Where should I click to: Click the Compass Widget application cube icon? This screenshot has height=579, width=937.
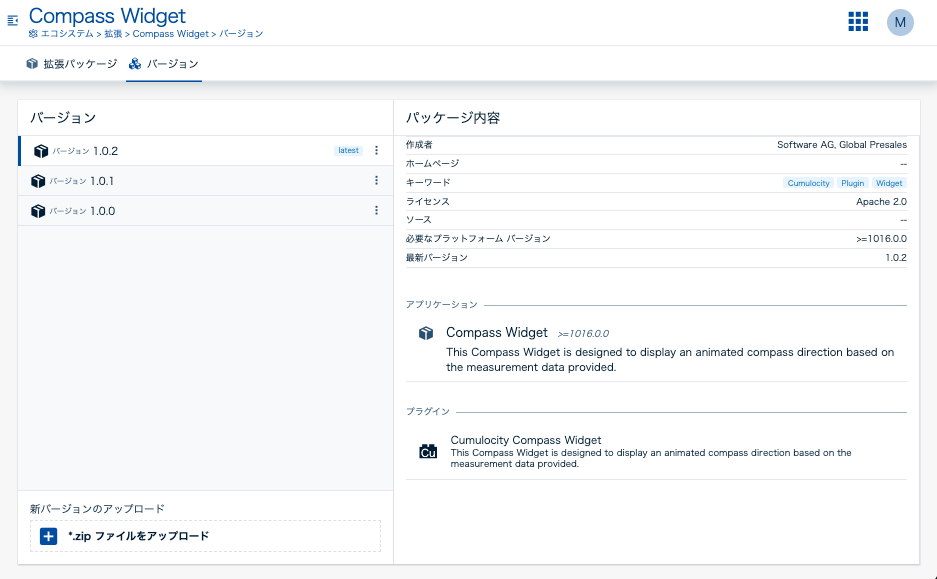pyautogui.click(x=425, y=333)
